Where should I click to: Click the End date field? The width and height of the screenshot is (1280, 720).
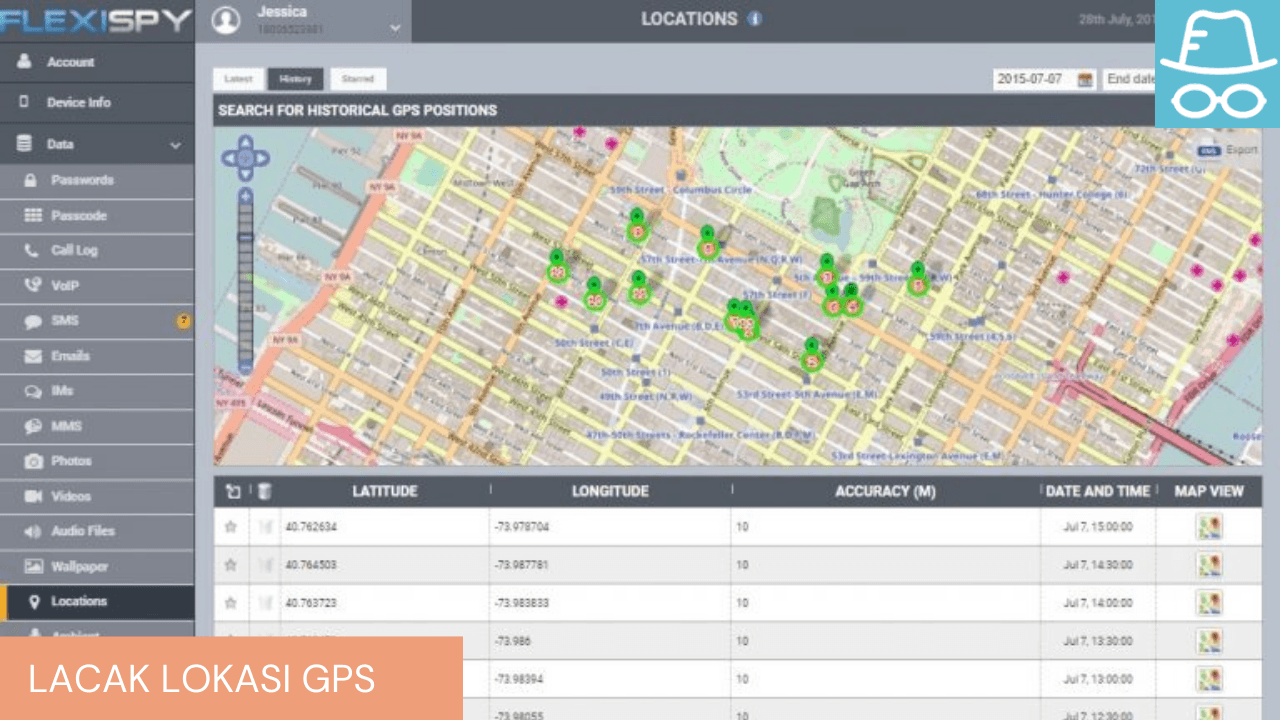click(1130, 80)
